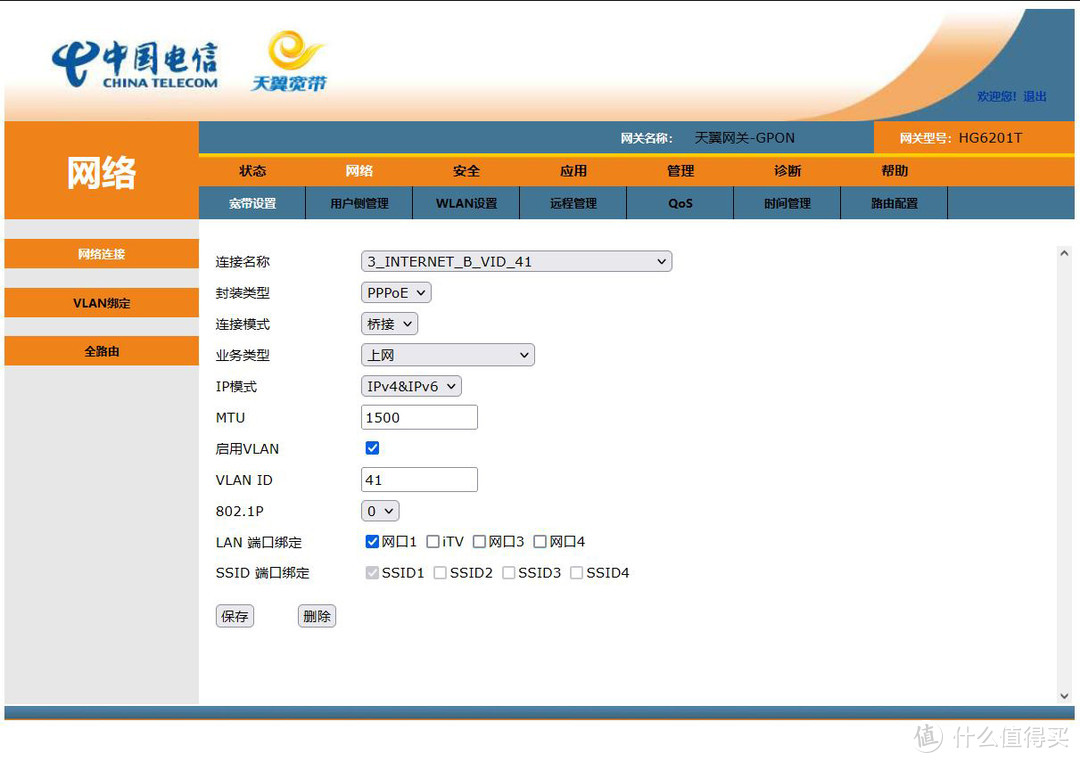The image size is (1080, 763).
Task: Open the IP模式 IPv4&IPv6 dropdown
Action: (411, 386)
